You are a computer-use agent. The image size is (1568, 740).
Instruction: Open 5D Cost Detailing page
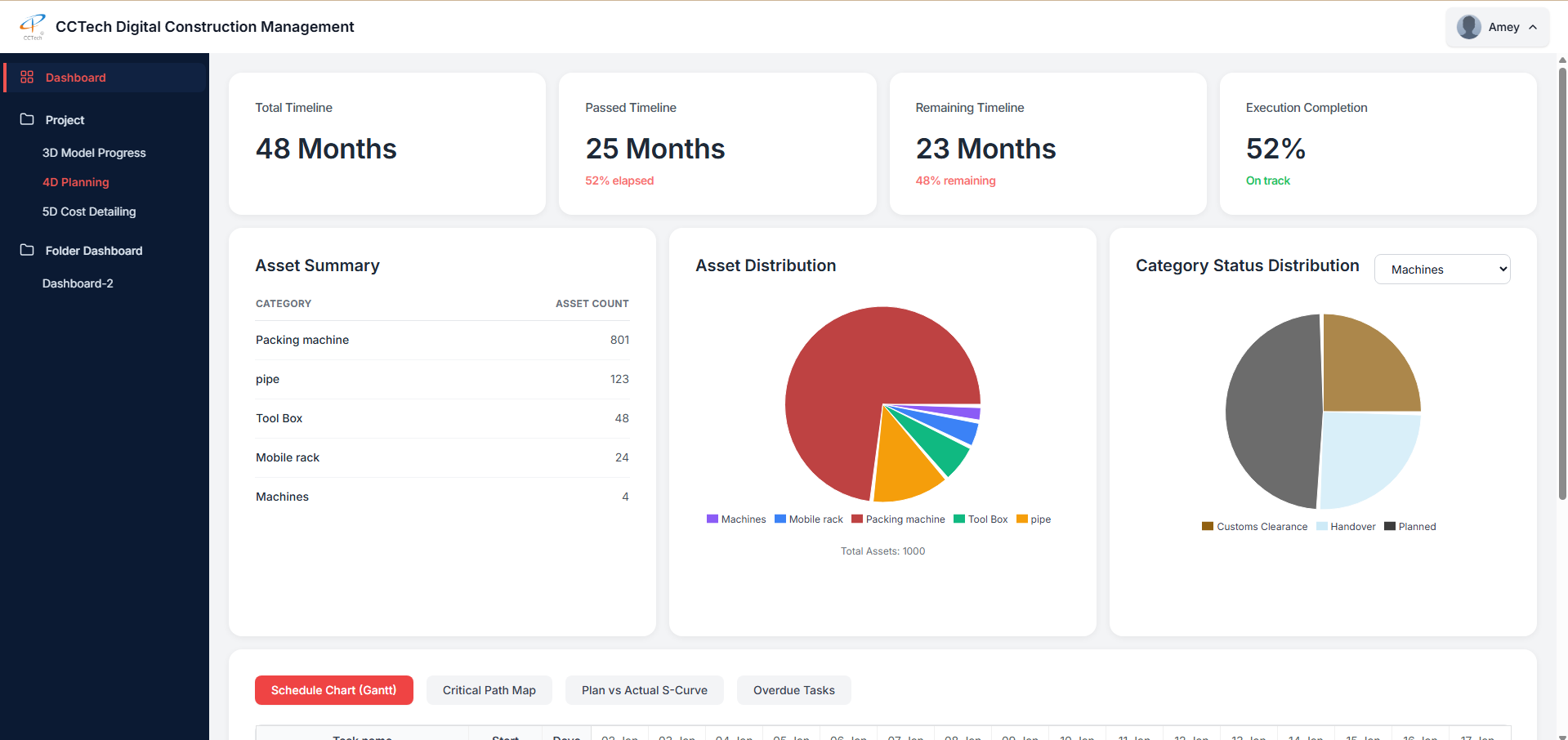[89, 212]
